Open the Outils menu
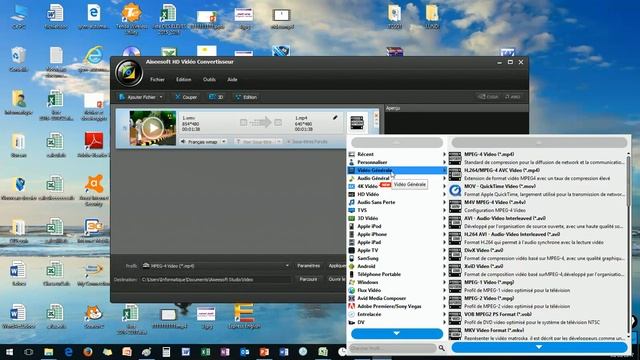Viewport: 640px width, 360px height. (209, 80)
